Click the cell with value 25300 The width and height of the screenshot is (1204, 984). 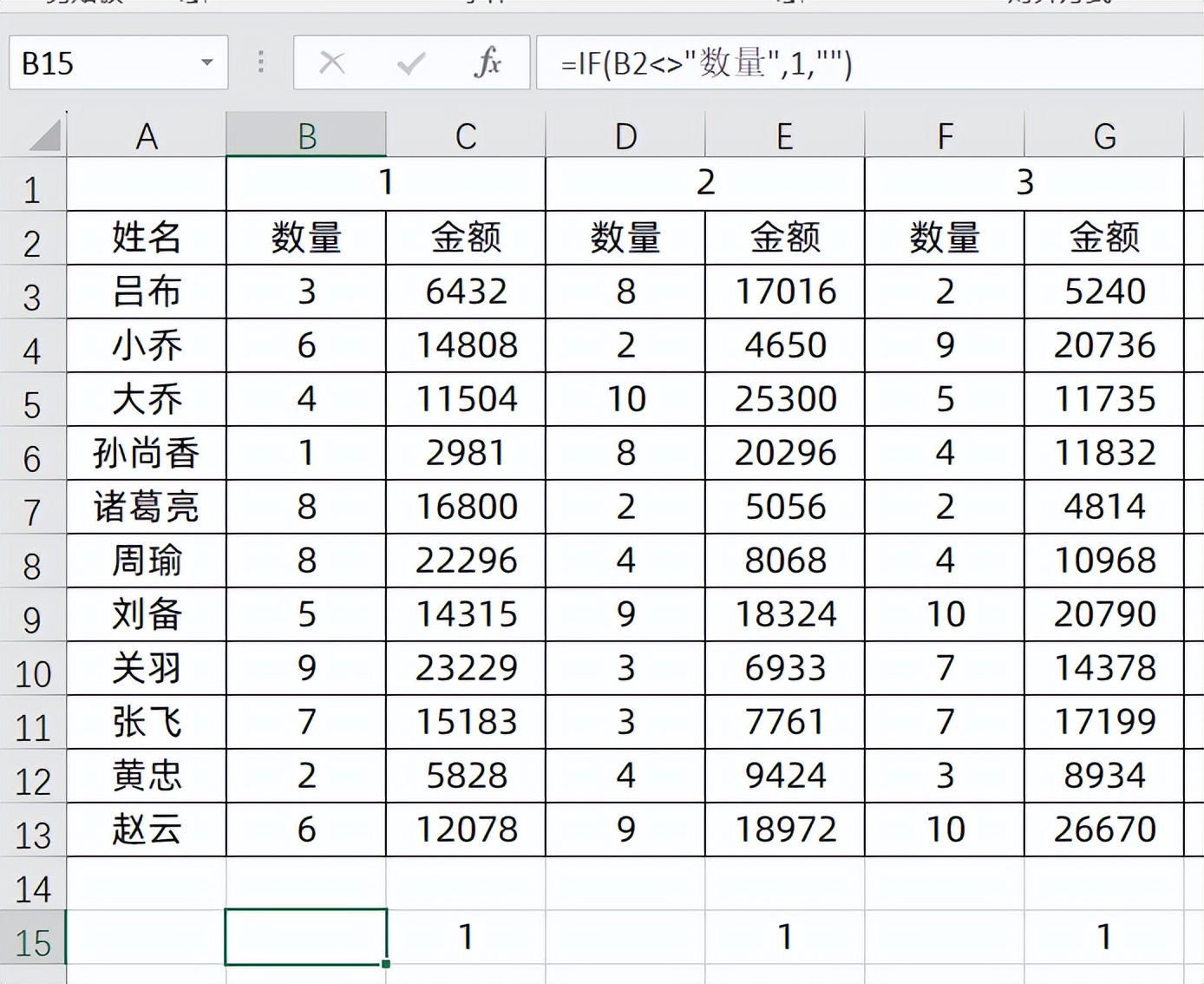click(784, 399)
